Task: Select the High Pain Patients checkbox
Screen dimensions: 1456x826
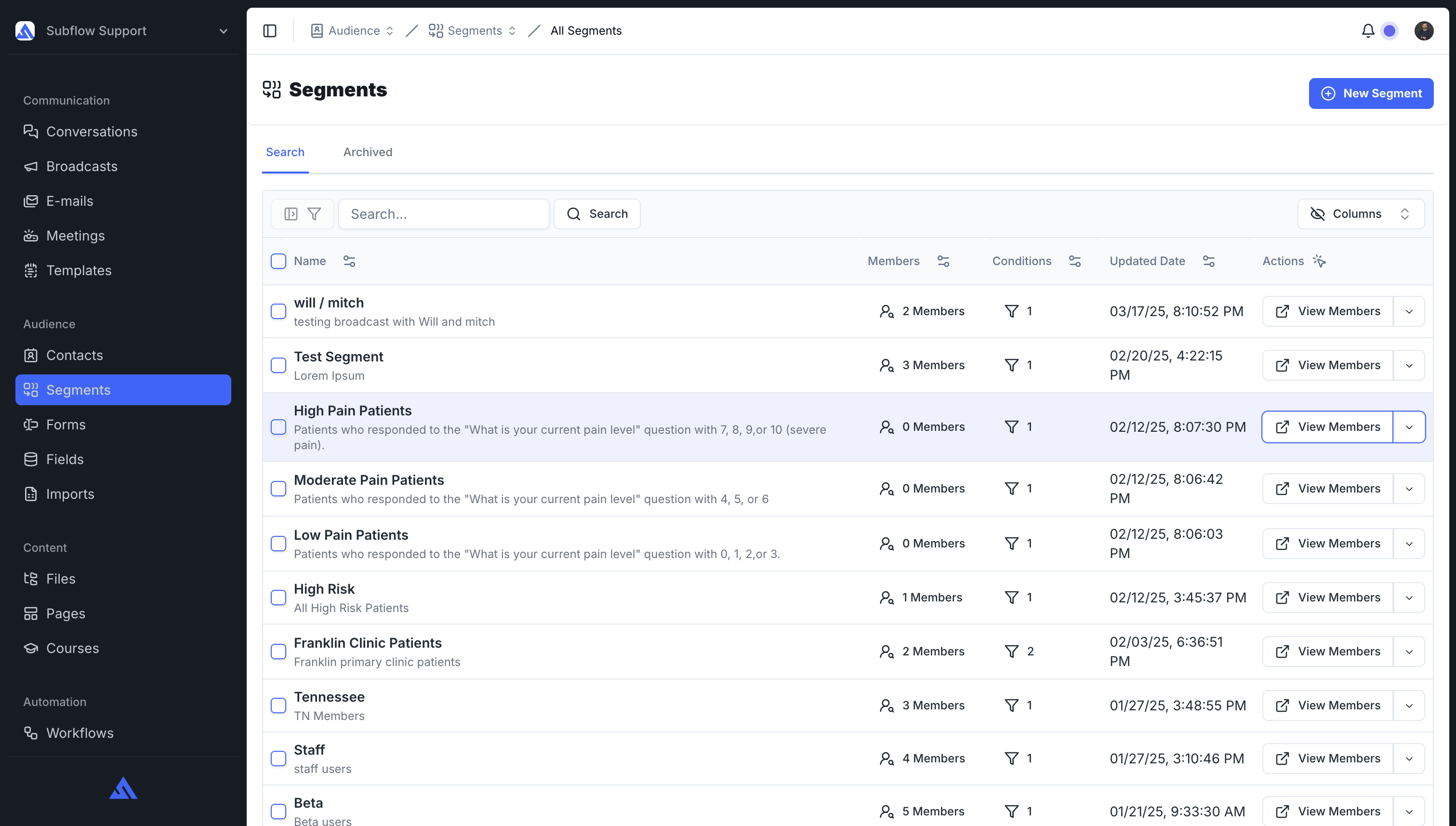Action: [278, 426]
